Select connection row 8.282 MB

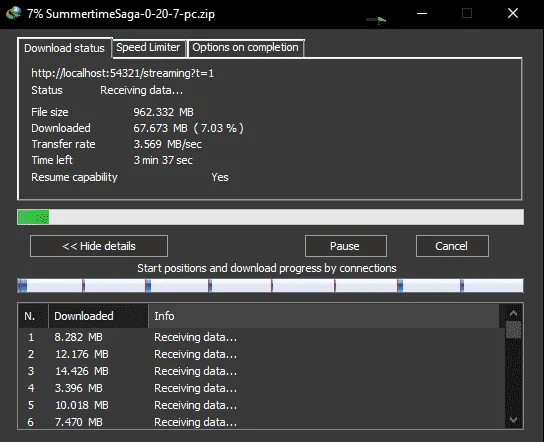[262, 337]
